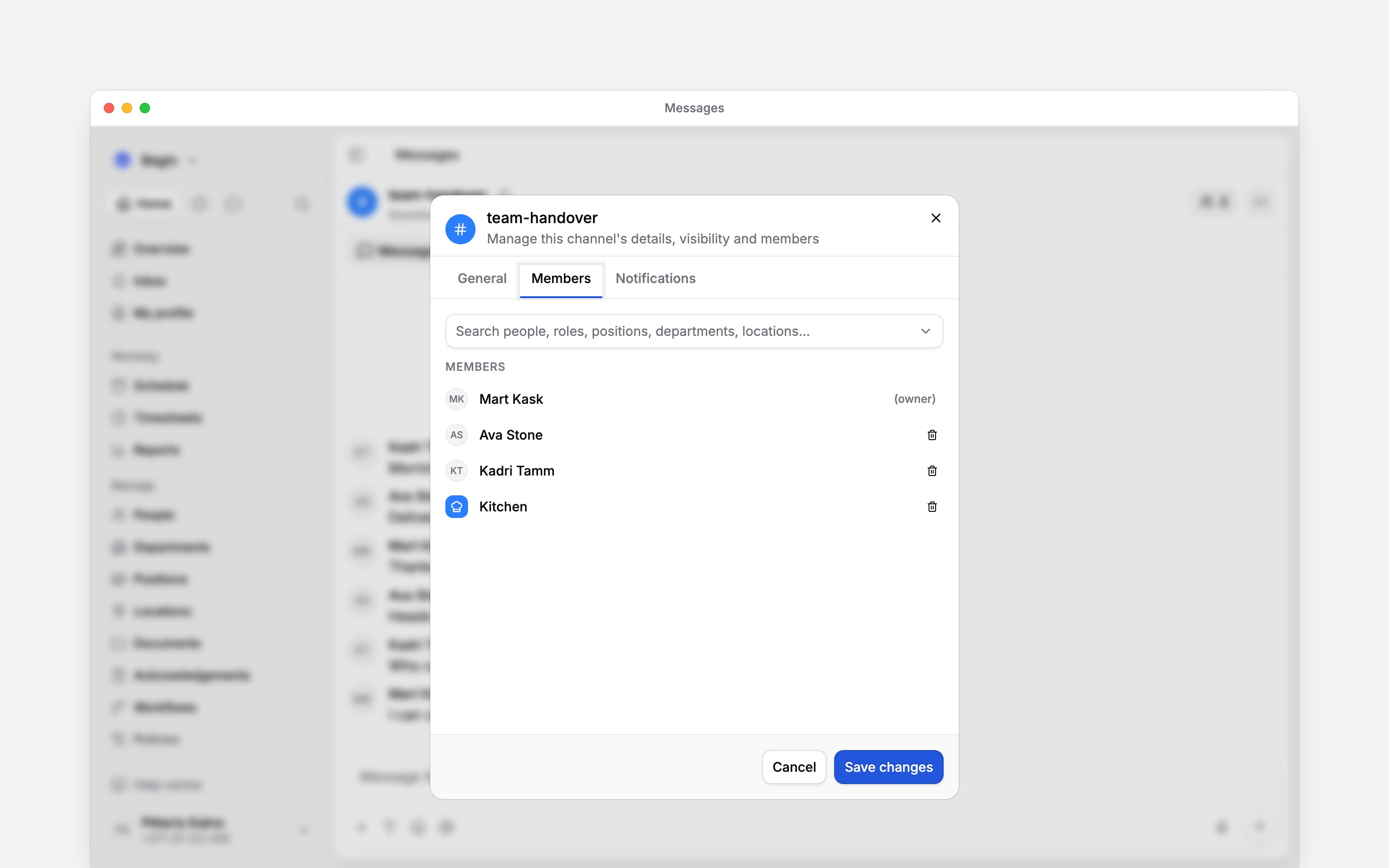Click the Save changes button
The image size is (1389, 868).
click(x=888, y=767)
